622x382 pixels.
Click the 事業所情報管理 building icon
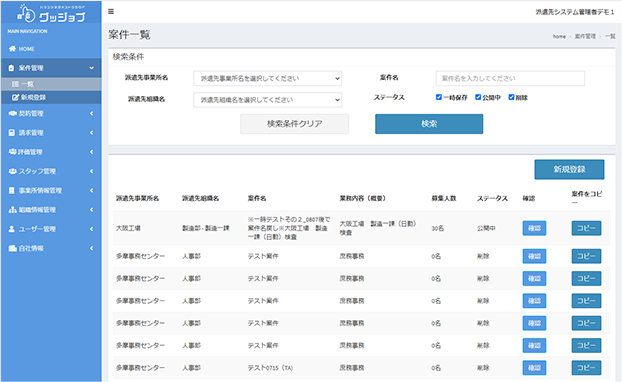pos(12,190)
